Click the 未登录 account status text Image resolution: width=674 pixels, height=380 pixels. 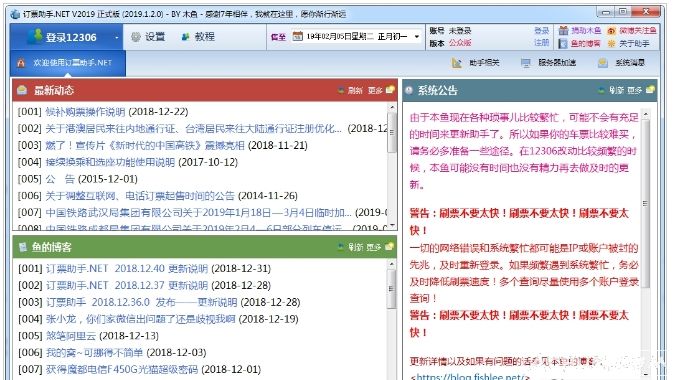[x=460, y=31]
